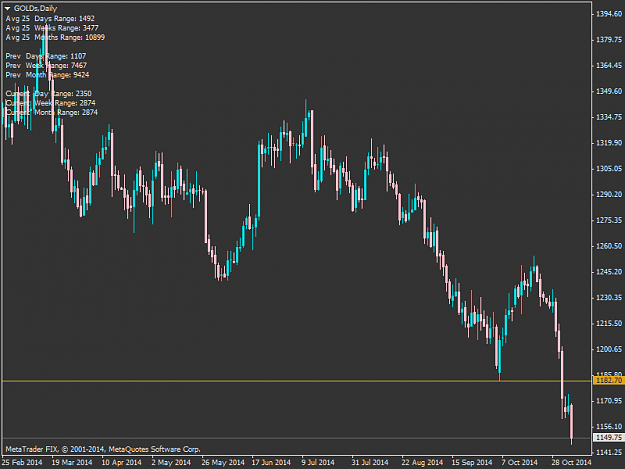Click the 10 Apr 2014 date label
Screen dimensions: 625x469
pos(122,463)
